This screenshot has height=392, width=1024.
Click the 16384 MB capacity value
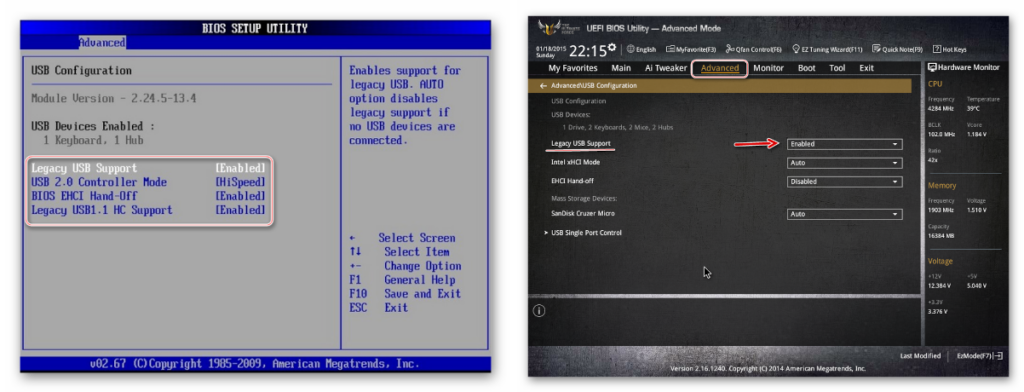point(941,236)
